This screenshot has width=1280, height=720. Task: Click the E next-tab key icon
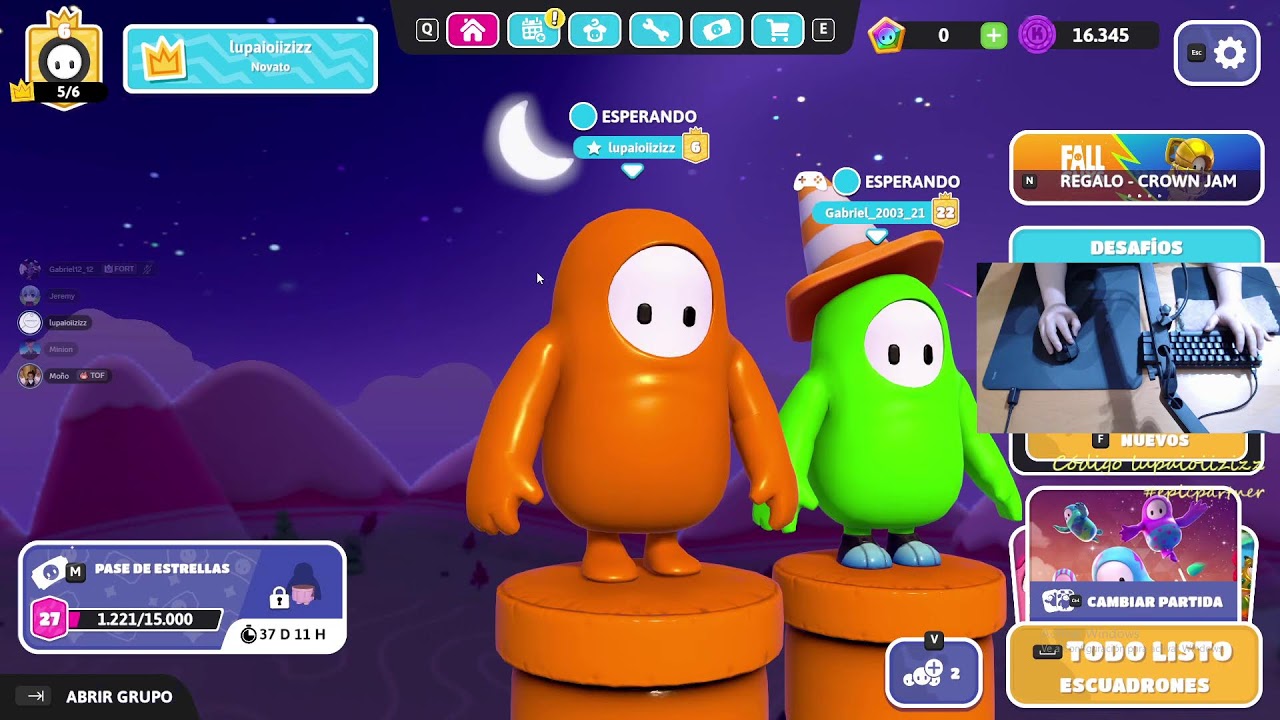pos(823,30)
